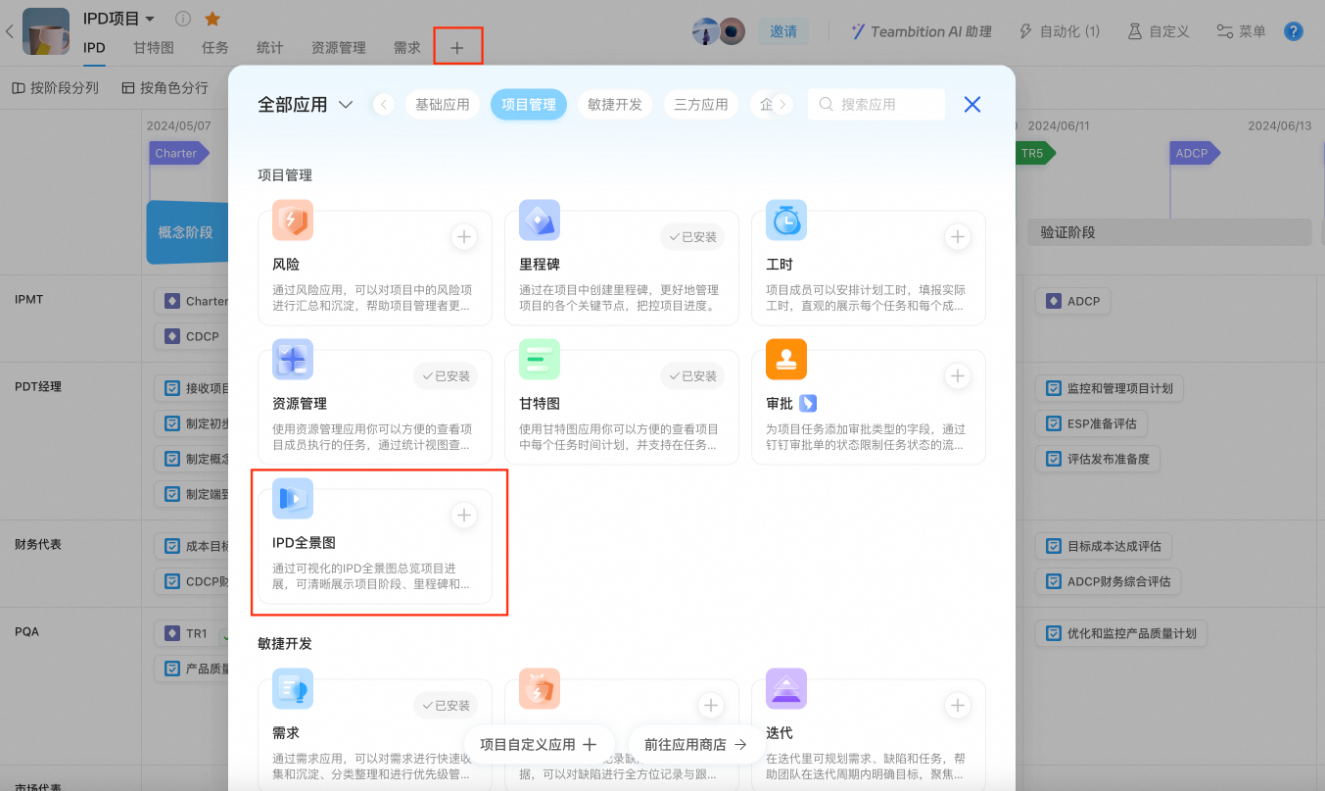Viewport: 1325px width, 791px height.
Task: Click the 审批 approval app icon
Action: click(x=785, y=359)
